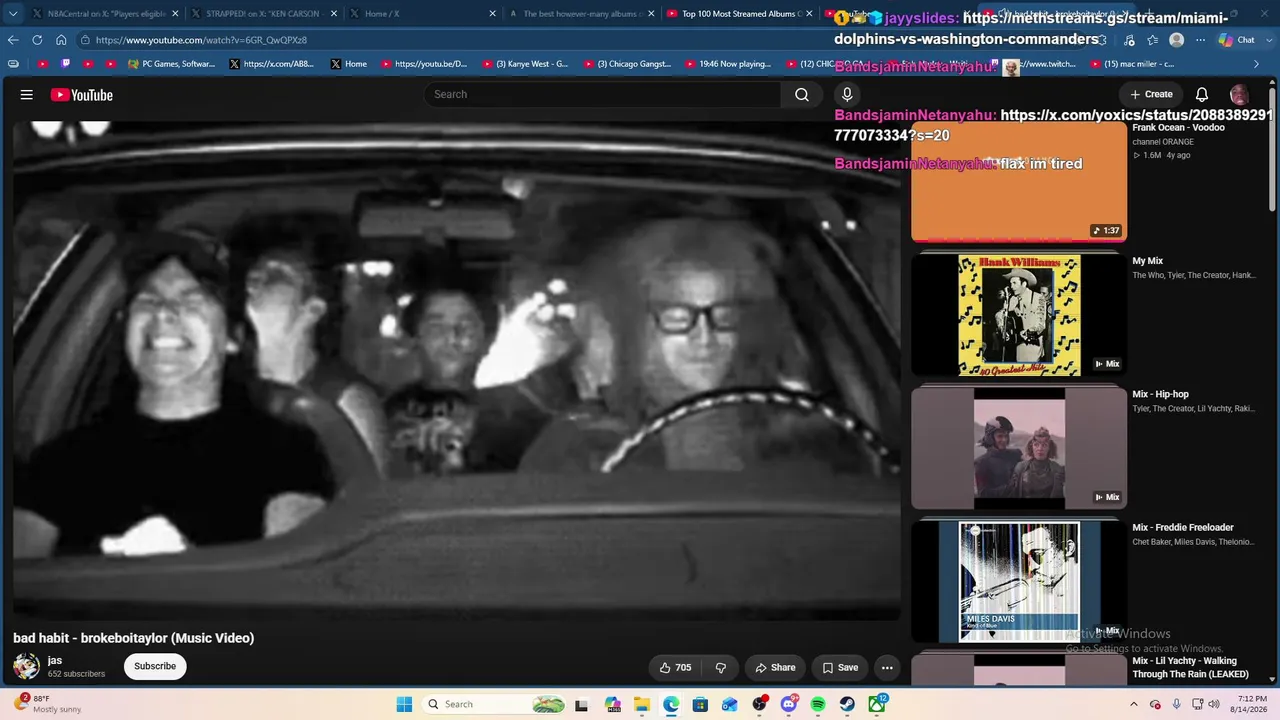Like the video with 705 likes

(x=676, y=667)
